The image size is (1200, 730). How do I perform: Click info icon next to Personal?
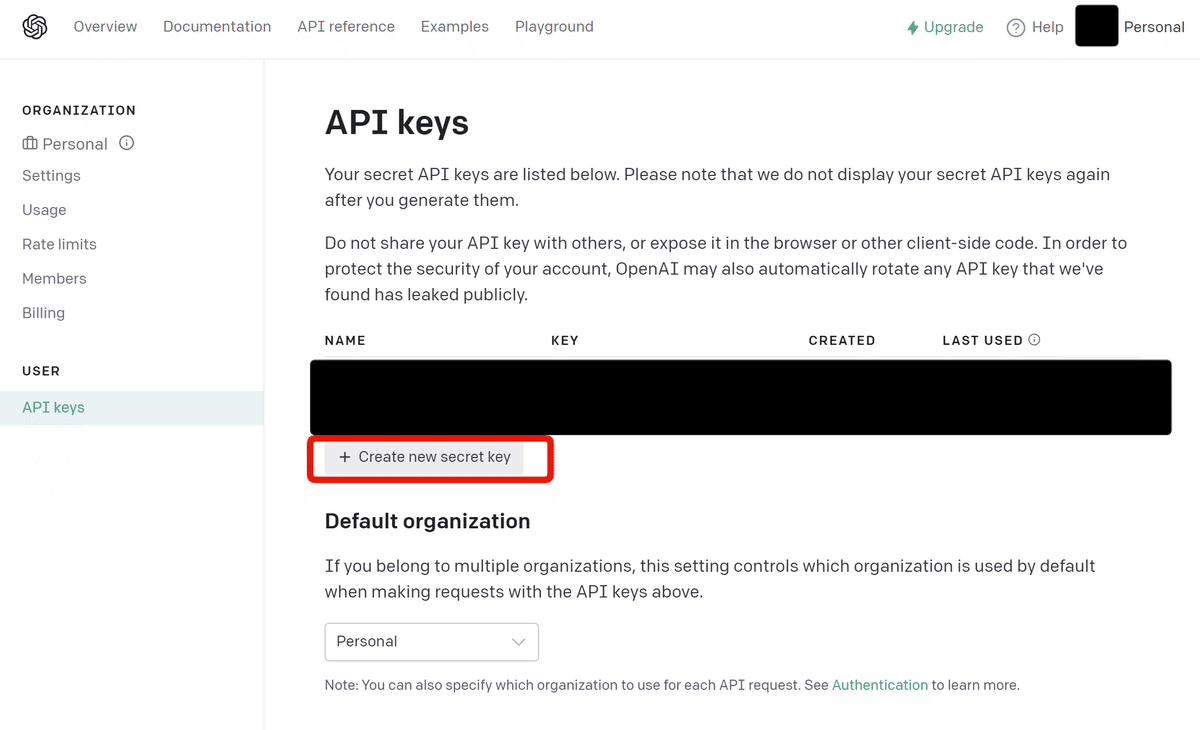[126, 143]
